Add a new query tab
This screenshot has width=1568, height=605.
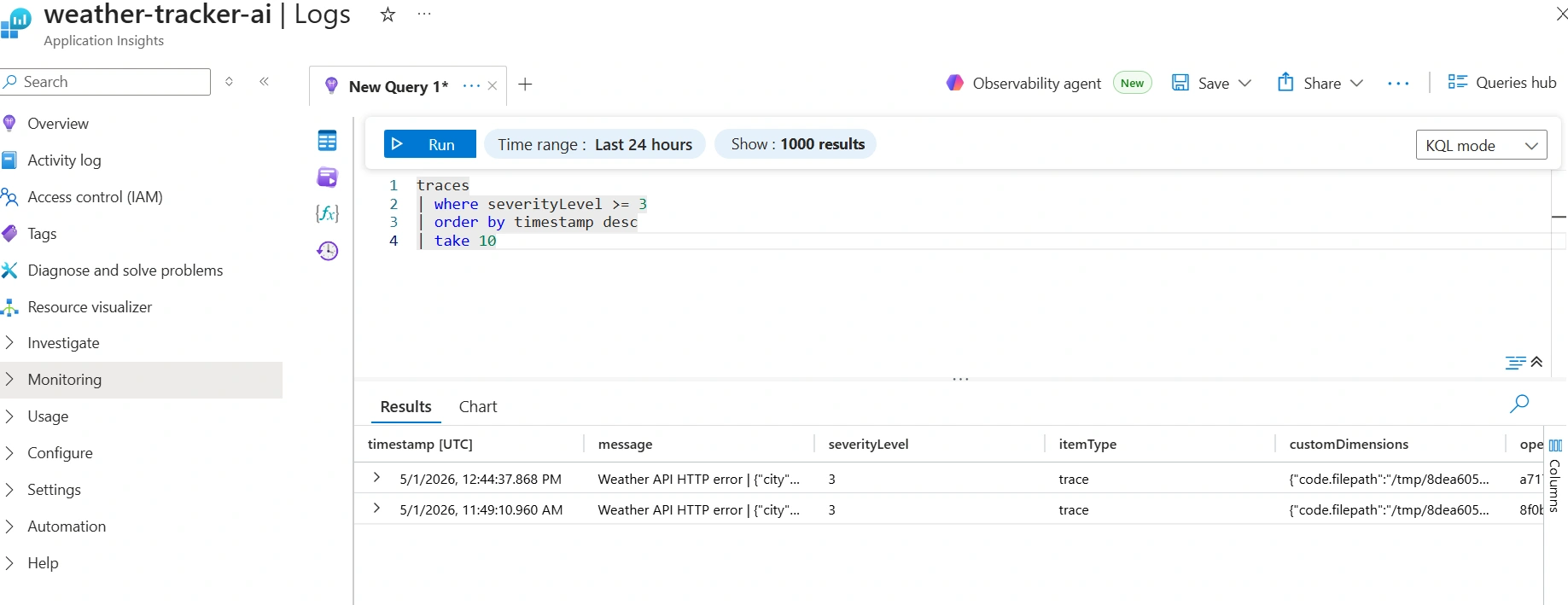(525, 84)
